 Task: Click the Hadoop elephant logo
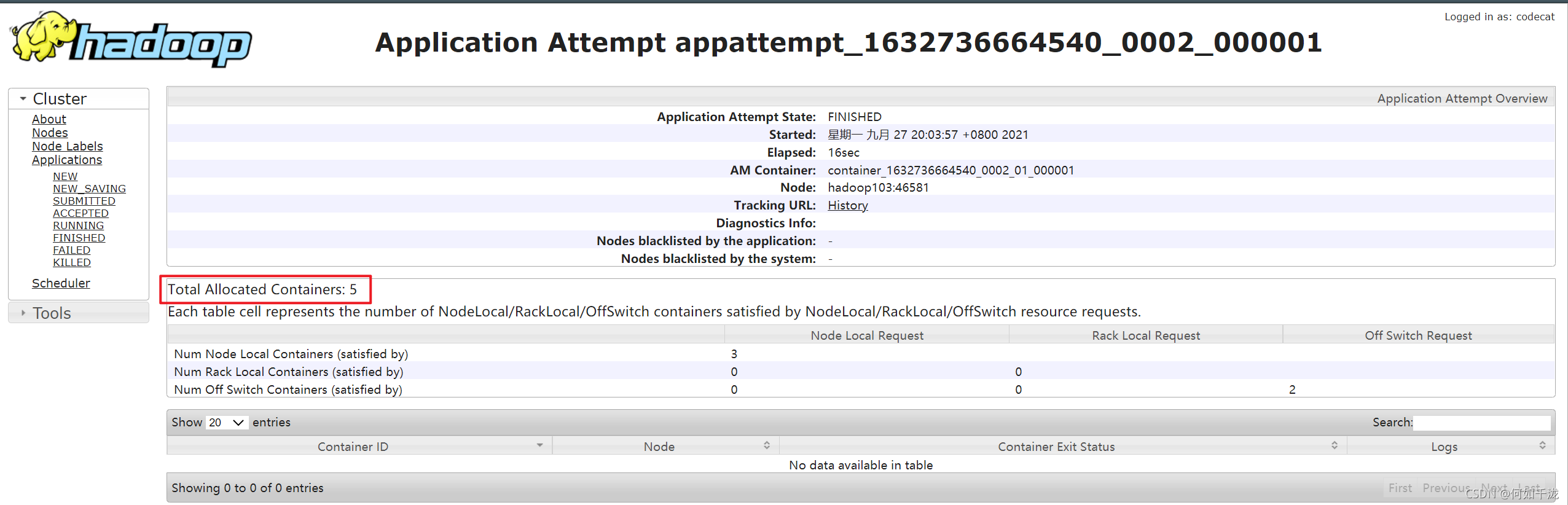pyautogui.click(x=131, y=39)
